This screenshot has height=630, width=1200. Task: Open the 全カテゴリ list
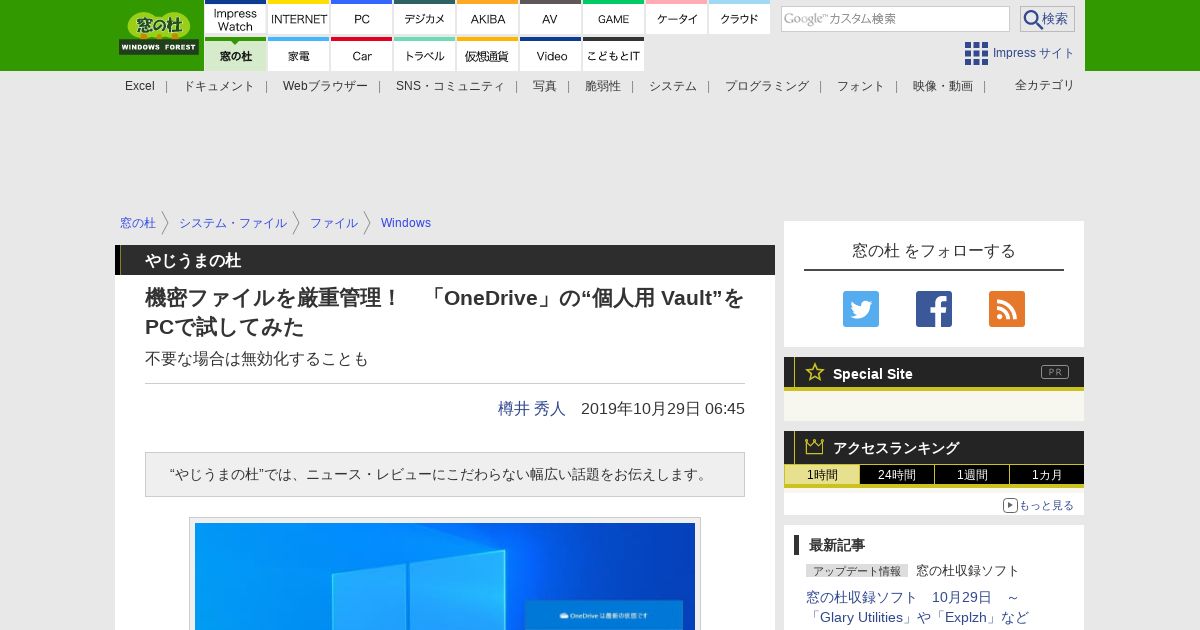pos(1045,85)
